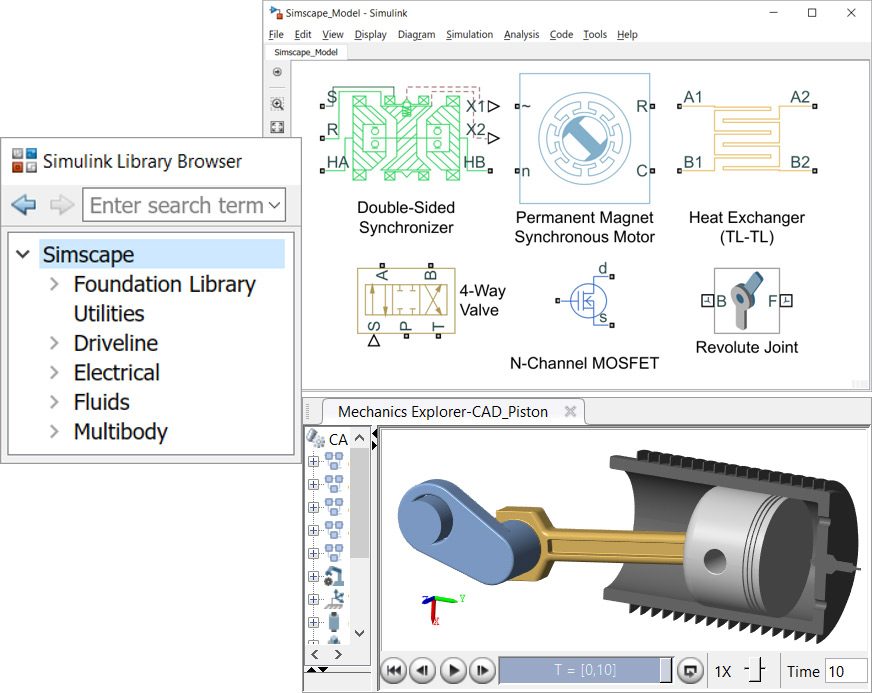Image resolution: width=872 pixels, height=693 pixels.
Task: Rewind animation to the start
Action: pos(394,670)
